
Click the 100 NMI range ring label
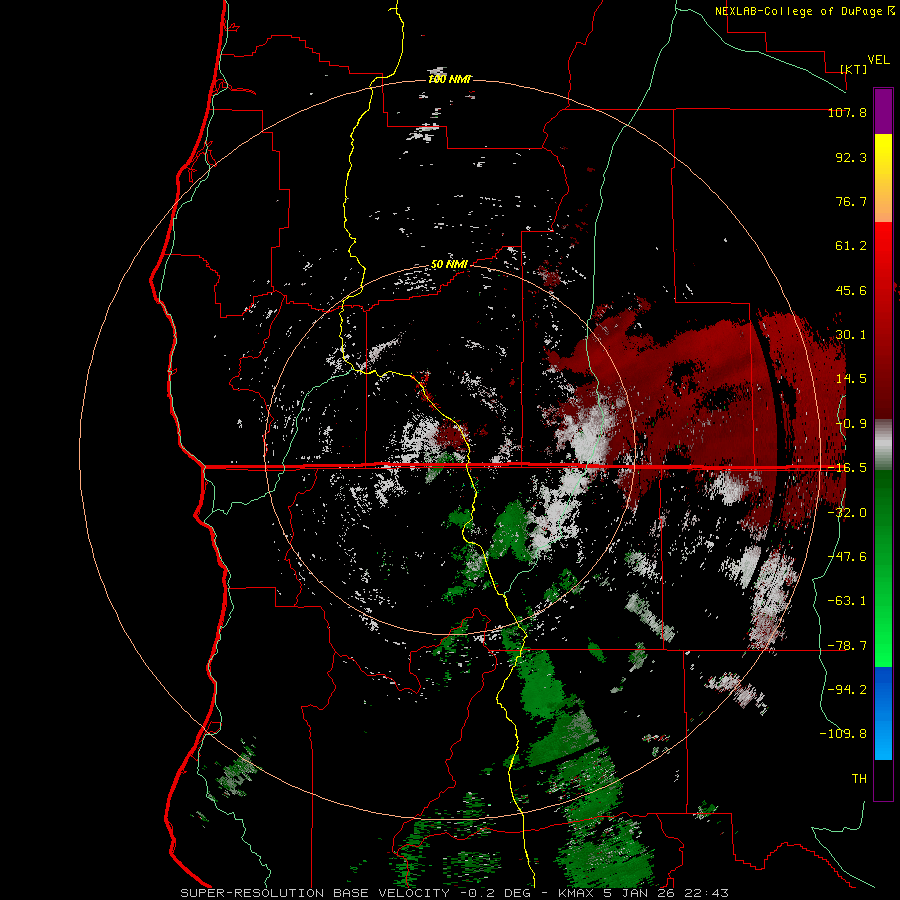(x=449, y=79)
